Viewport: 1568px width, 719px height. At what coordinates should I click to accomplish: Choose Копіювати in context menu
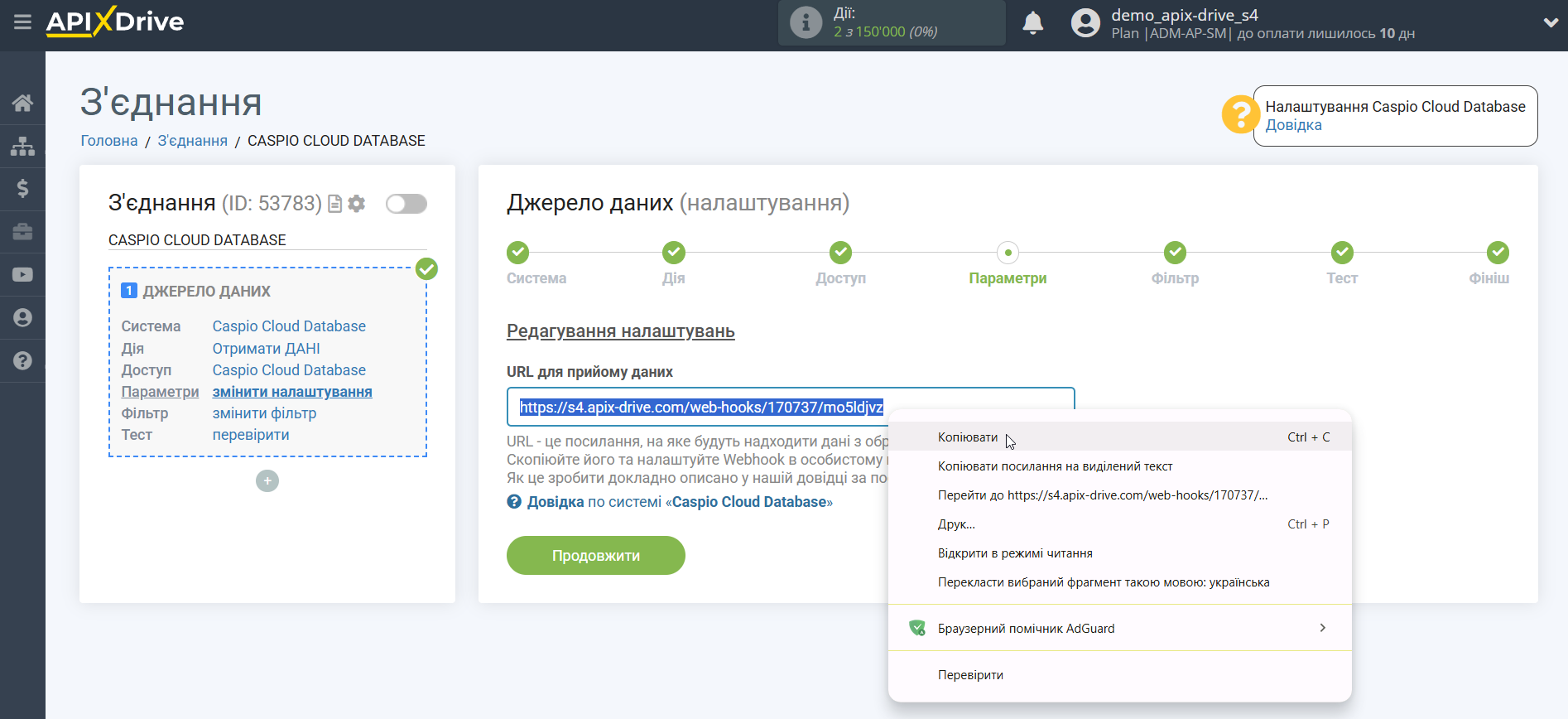[x=1120, y=437]
